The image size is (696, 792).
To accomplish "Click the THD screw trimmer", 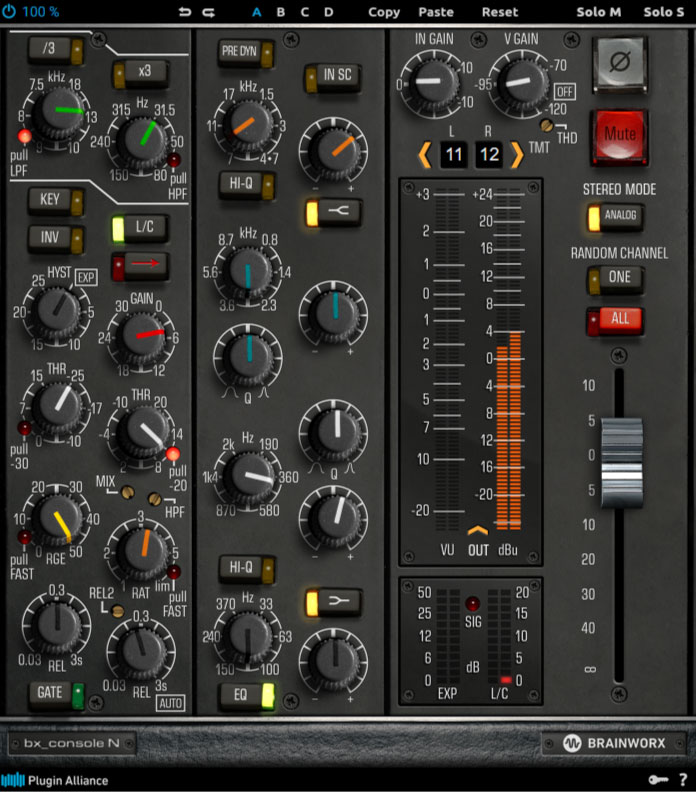I will [x=546, y=125].
